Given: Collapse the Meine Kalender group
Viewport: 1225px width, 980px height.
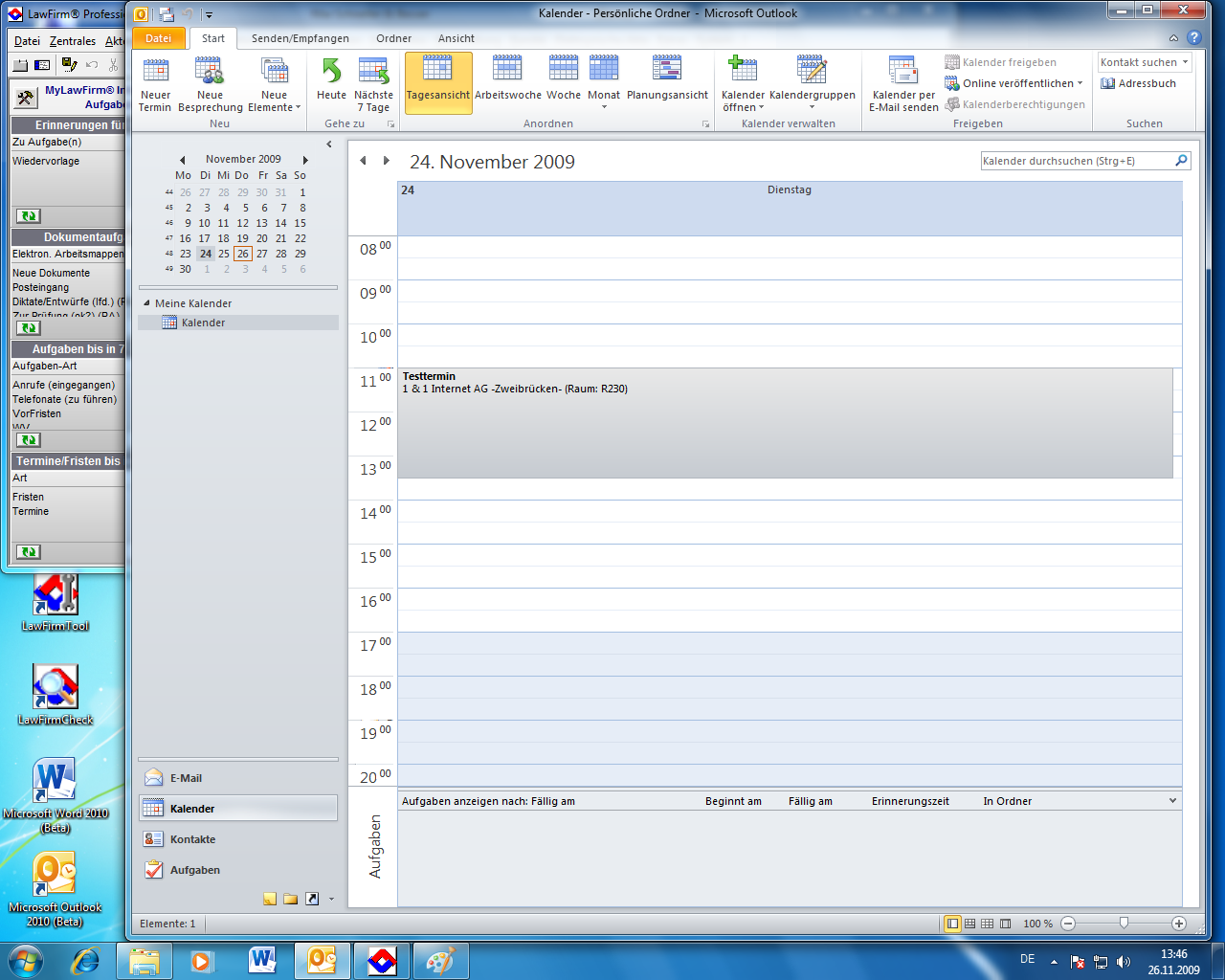Looking at the screenshot, I should click(x=147, y=303).
